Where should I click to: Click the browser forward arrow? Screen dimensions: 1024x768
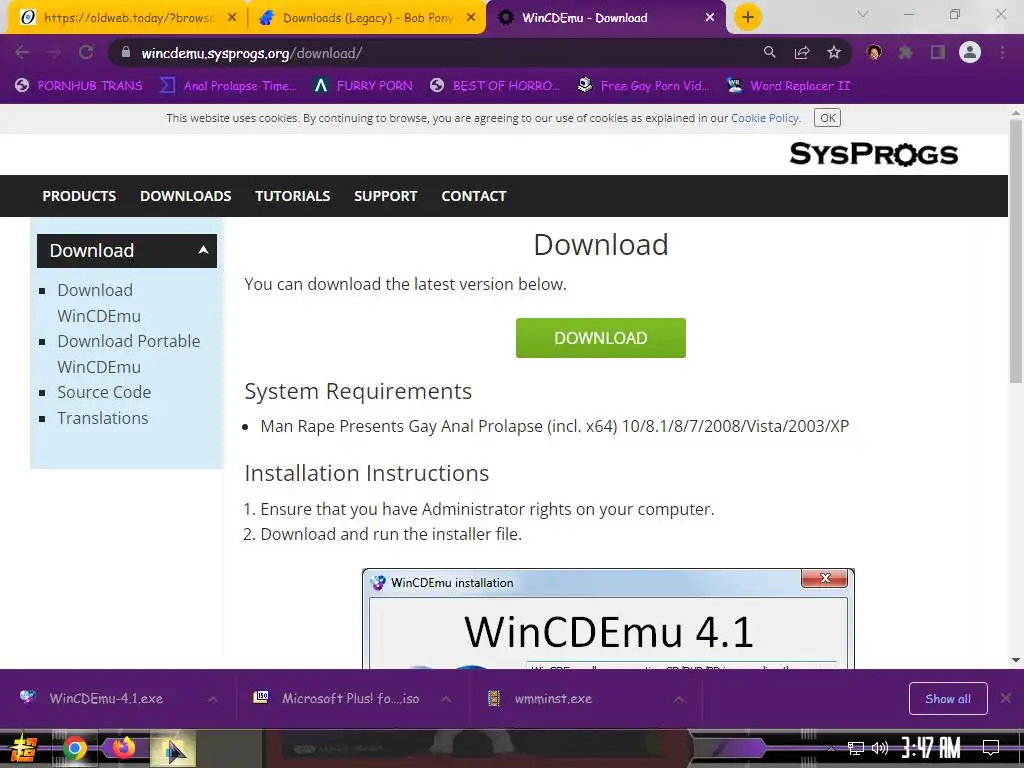point(54,52)
